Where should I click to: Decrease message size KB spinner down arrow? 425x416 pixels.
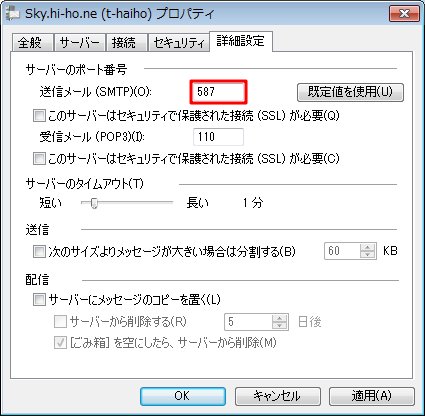[368, 255]
